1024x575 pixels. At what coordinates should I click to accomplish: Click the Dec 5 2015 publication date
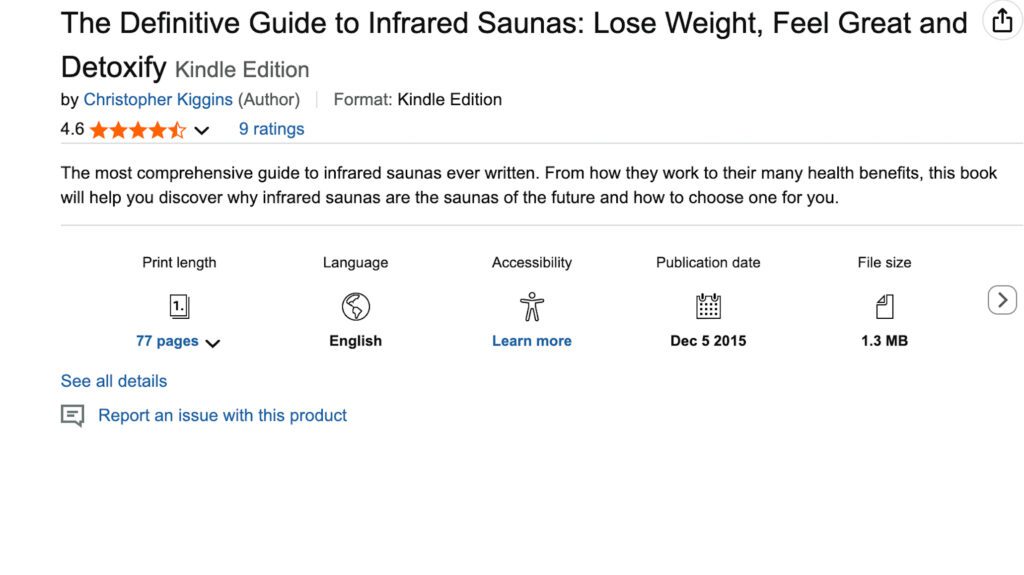[708, 341]
